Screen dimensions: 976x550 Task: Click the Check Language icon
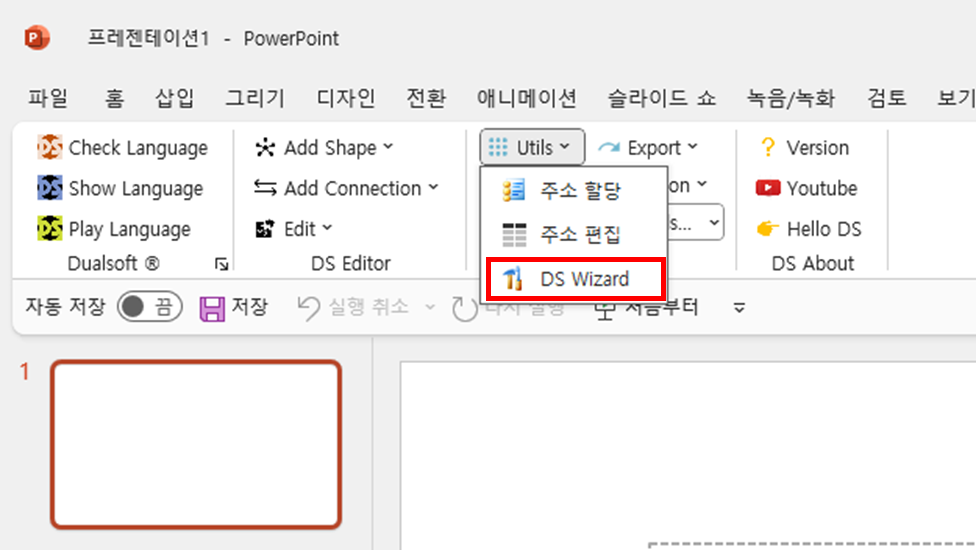pyautogui.click(x=49, y=148)
